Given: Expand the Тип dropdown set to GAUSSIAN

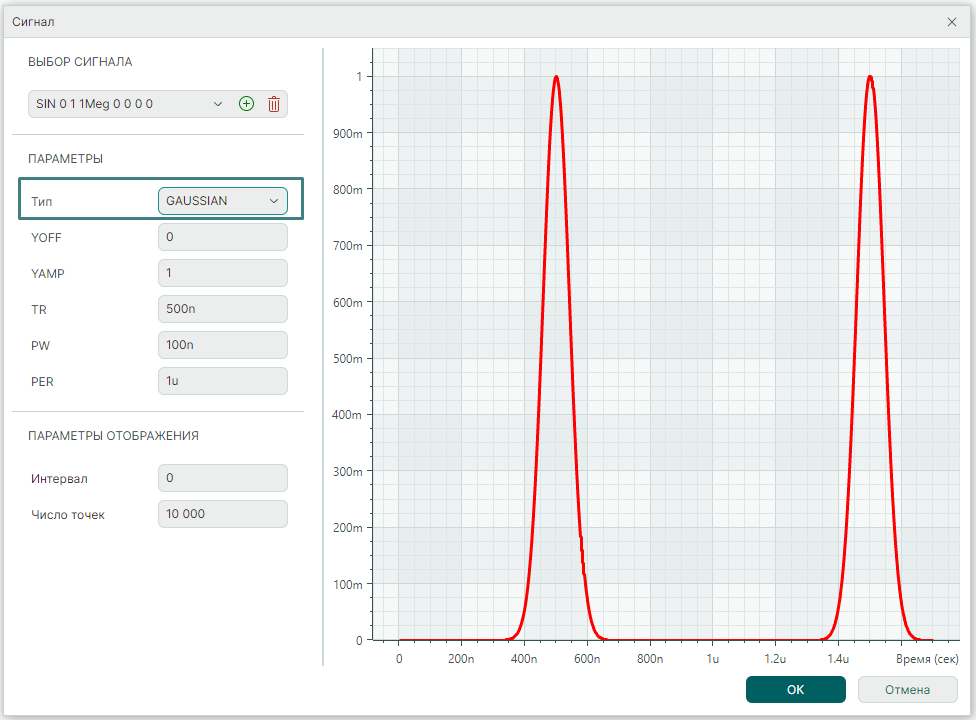Looking at the screenshot, I should pos(222,201).
